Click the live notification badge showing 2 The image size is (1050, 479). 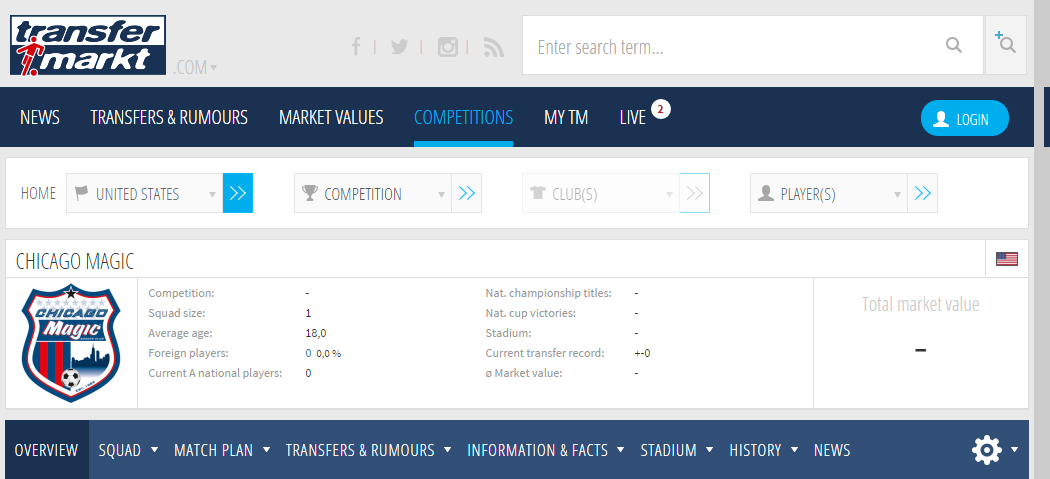[660, 109]
